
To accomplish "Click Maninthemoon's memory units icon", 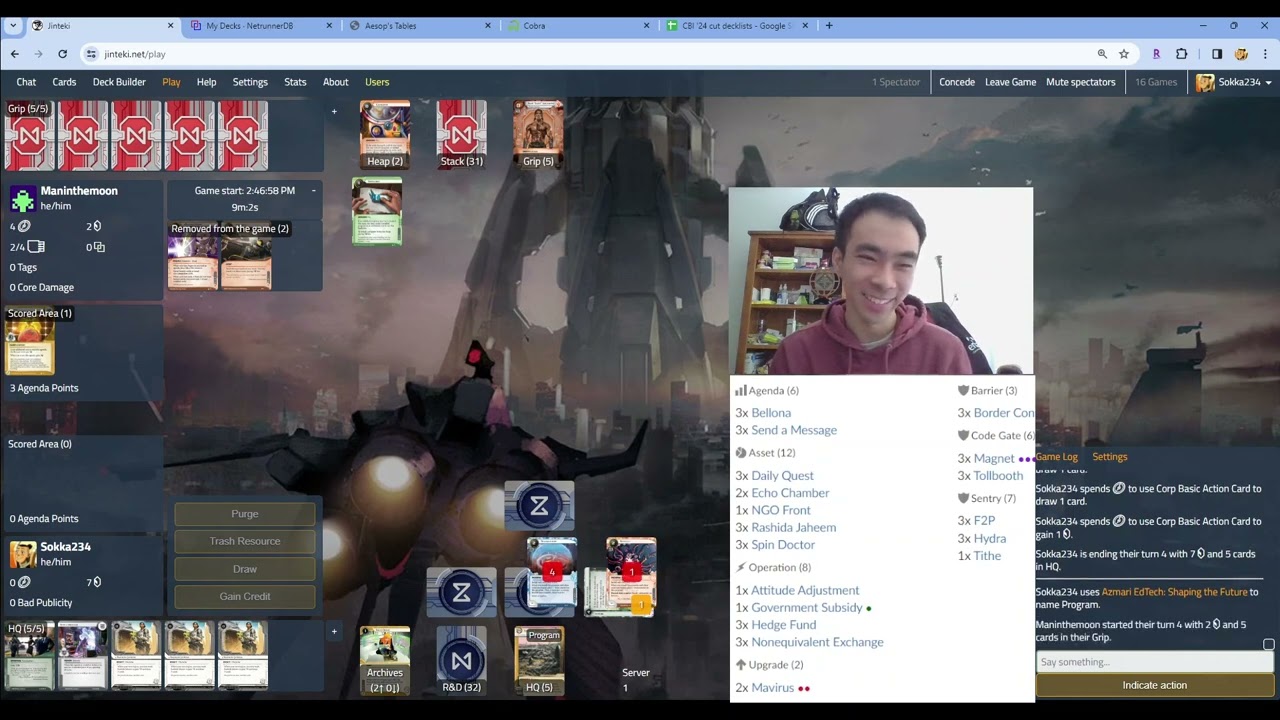I will [37, 247].
